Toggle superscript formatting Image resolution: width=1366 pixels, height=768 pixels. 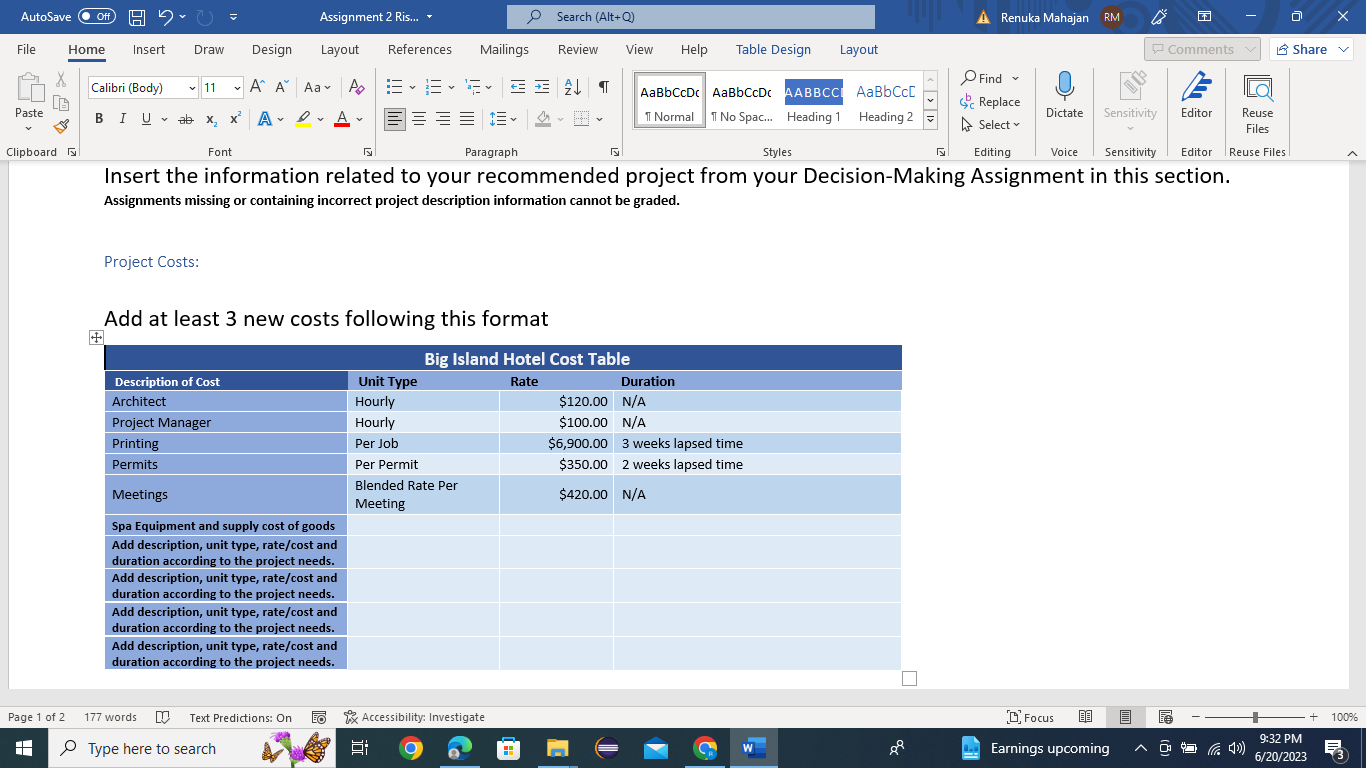point(235,119)
